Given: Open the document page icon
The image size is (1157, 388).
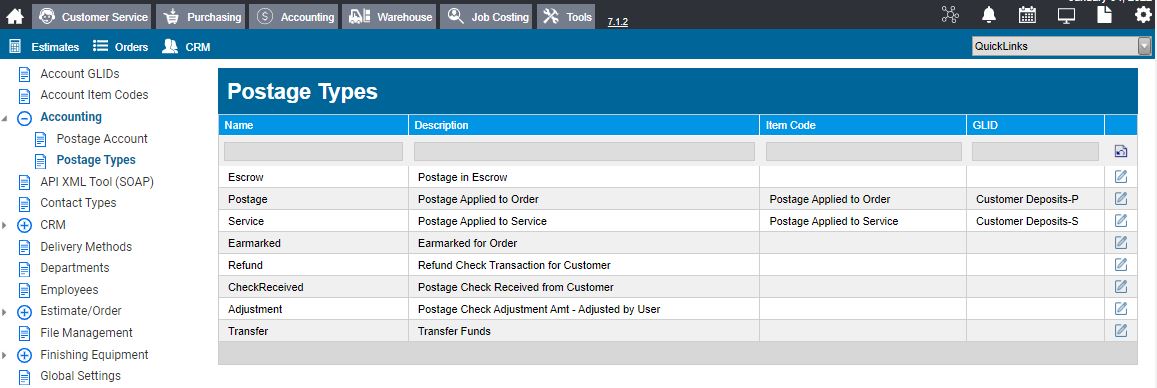Looking at the screenshot, I should point(1104,15).
